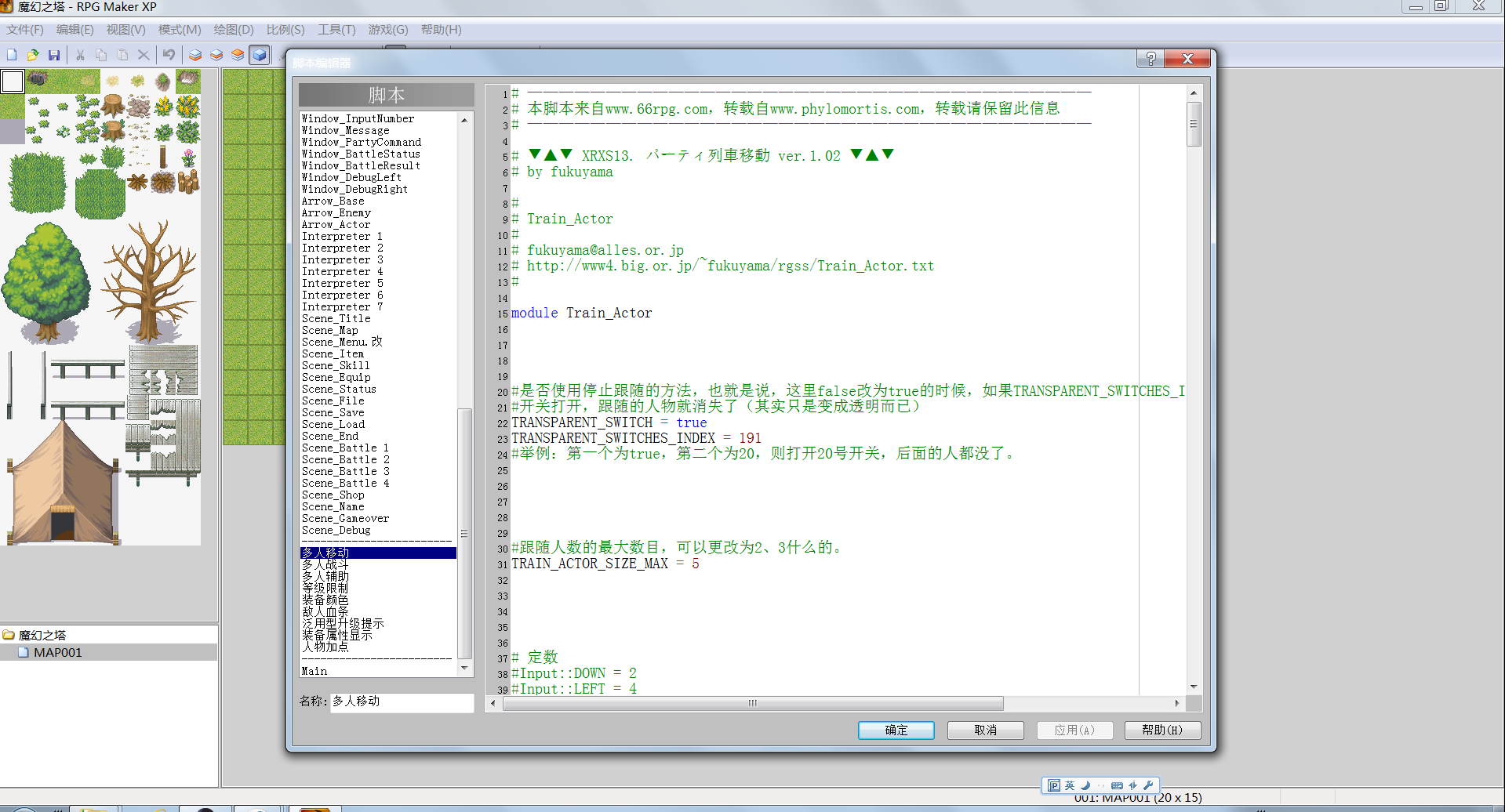Click the IME wrench settings icon
1505x812 pixels.
tap(1148, 785)
